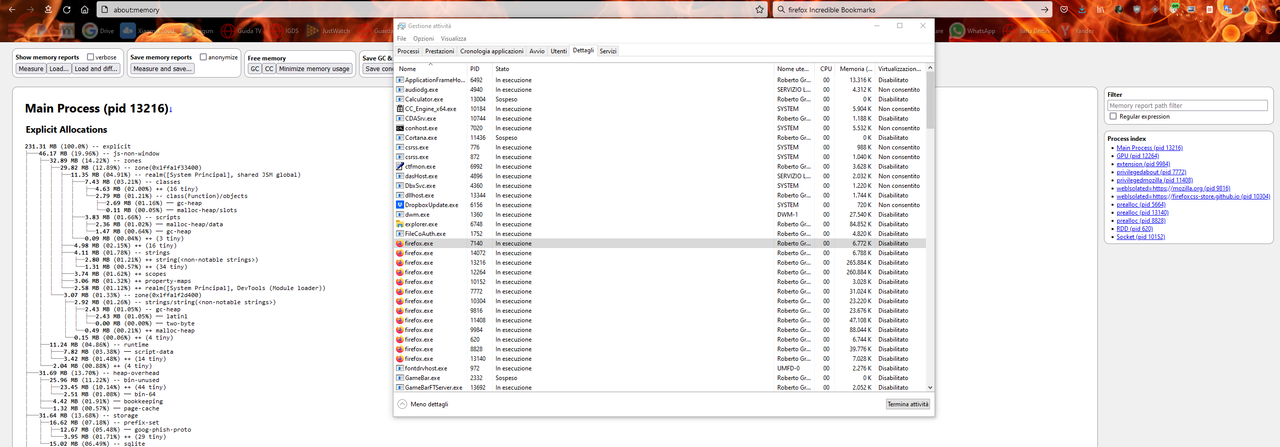Switch to the Cronologia applicazioni tab

(492, 50)
